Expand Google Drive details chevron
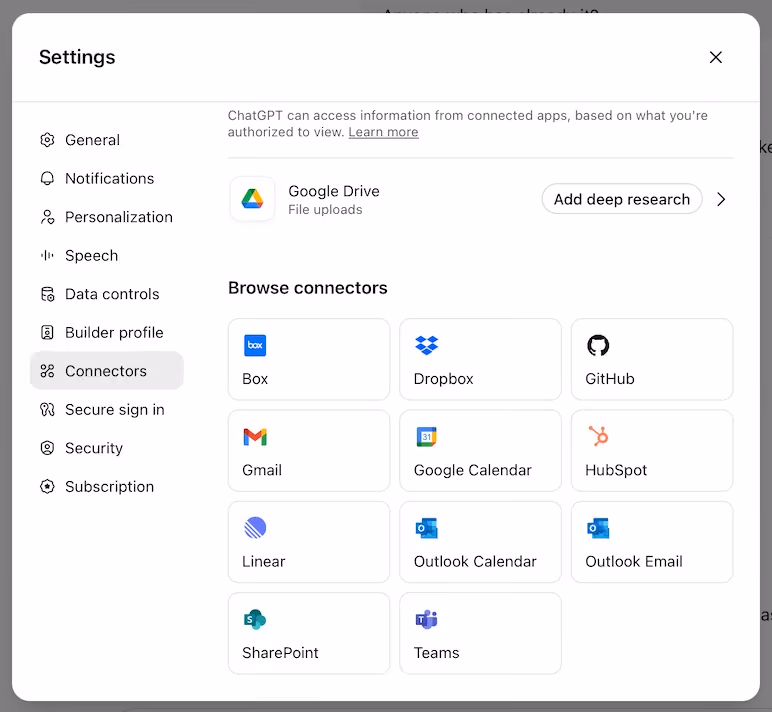 (721, 199)
